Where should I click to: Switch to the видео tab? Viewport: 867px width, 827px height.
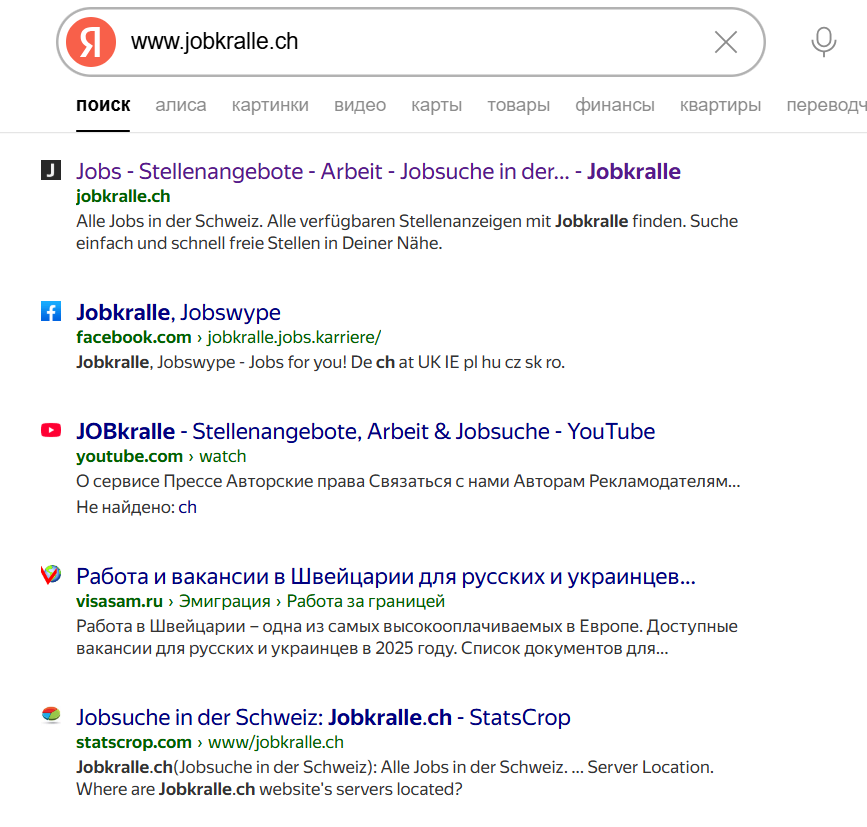tap(360, 105)
